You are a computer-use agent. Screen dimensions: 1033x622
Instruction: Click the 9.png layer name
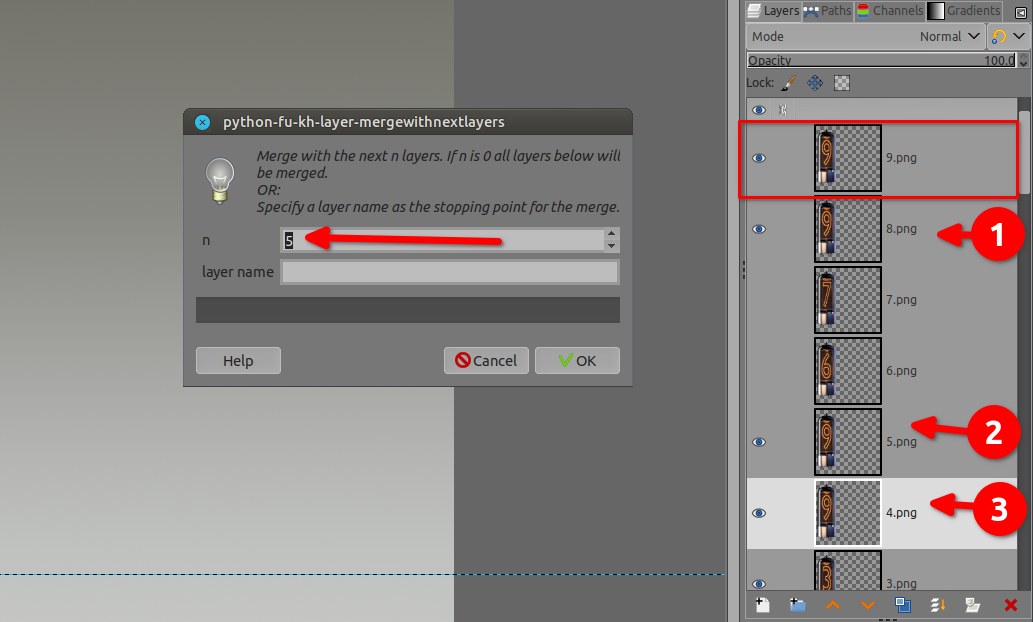(x=901, y=158)
